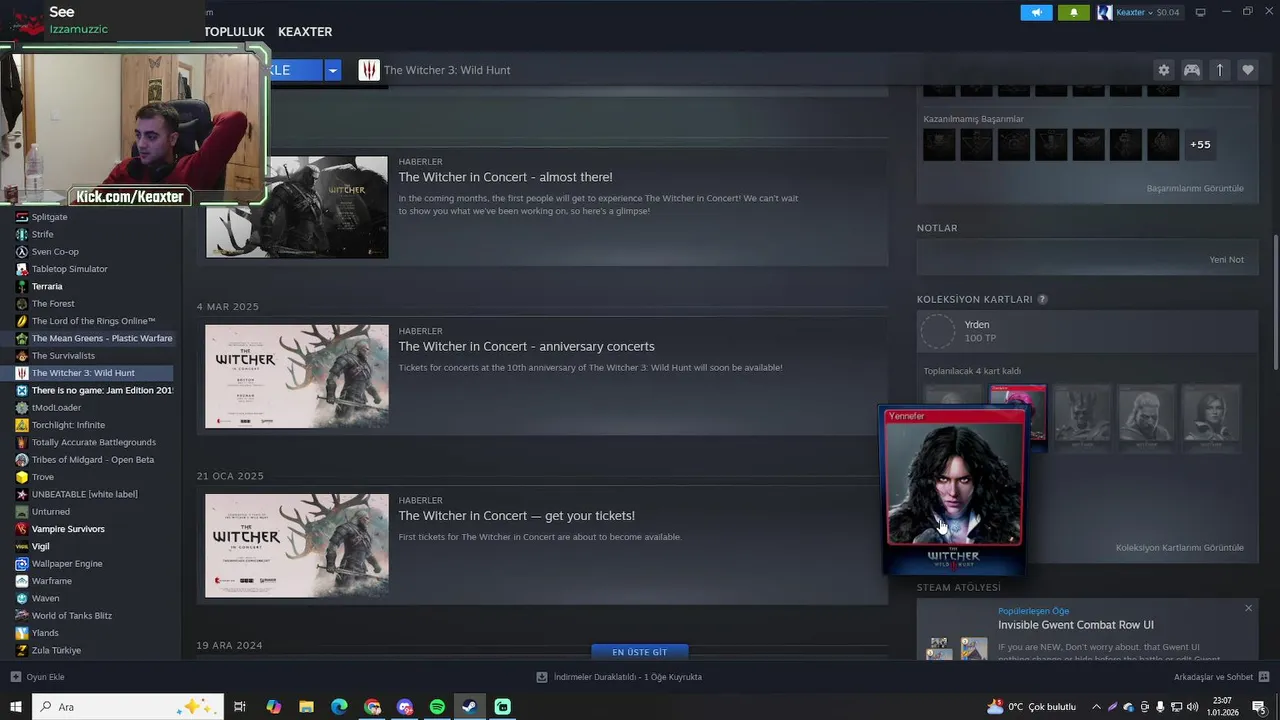Close the Invisible Gwent workshop suggestion

click(1248, 608)
